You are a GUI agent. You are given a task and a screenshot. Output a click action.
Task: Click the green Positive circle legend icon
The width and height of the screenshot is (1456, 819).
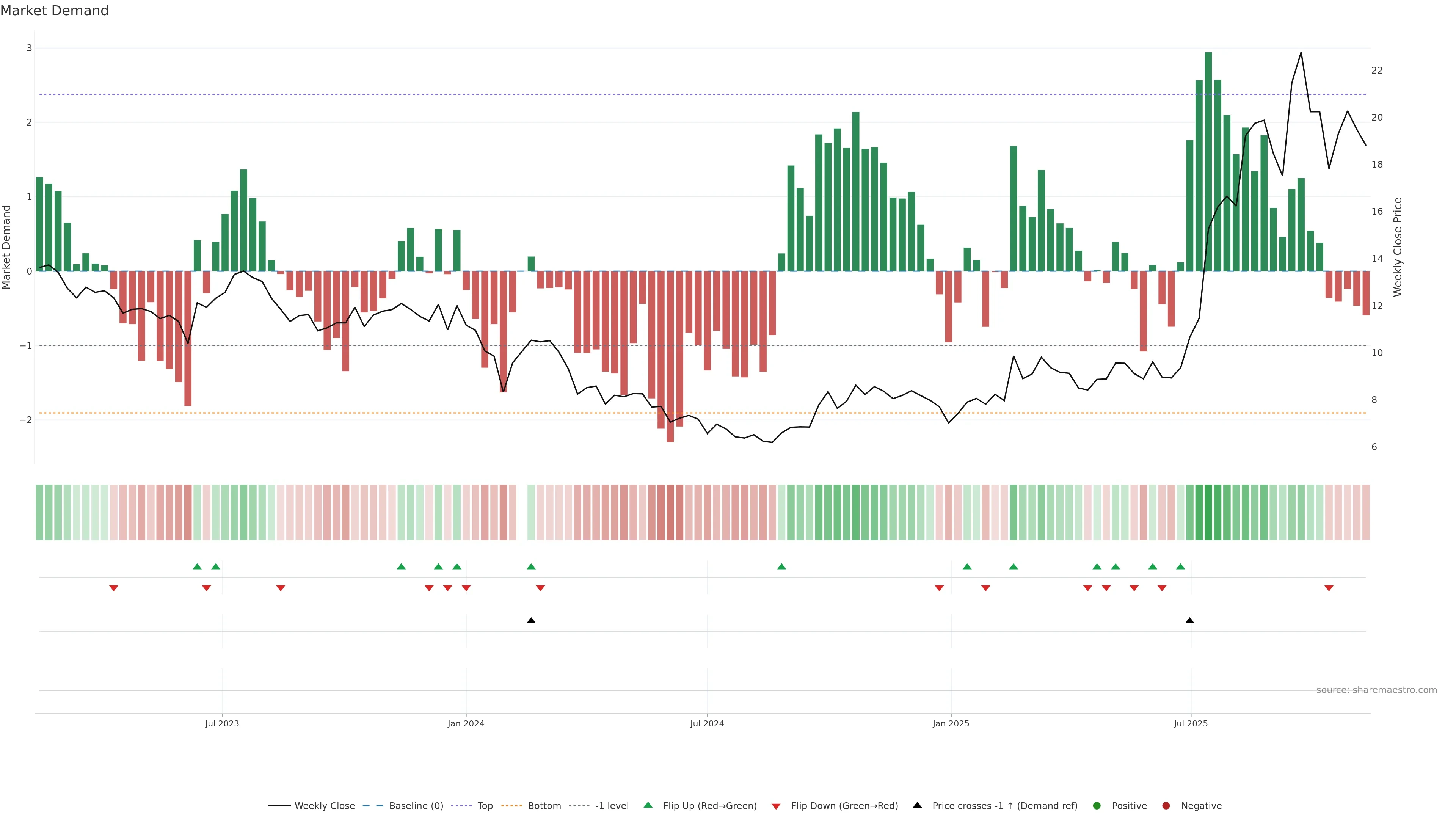click(1097, 805)
